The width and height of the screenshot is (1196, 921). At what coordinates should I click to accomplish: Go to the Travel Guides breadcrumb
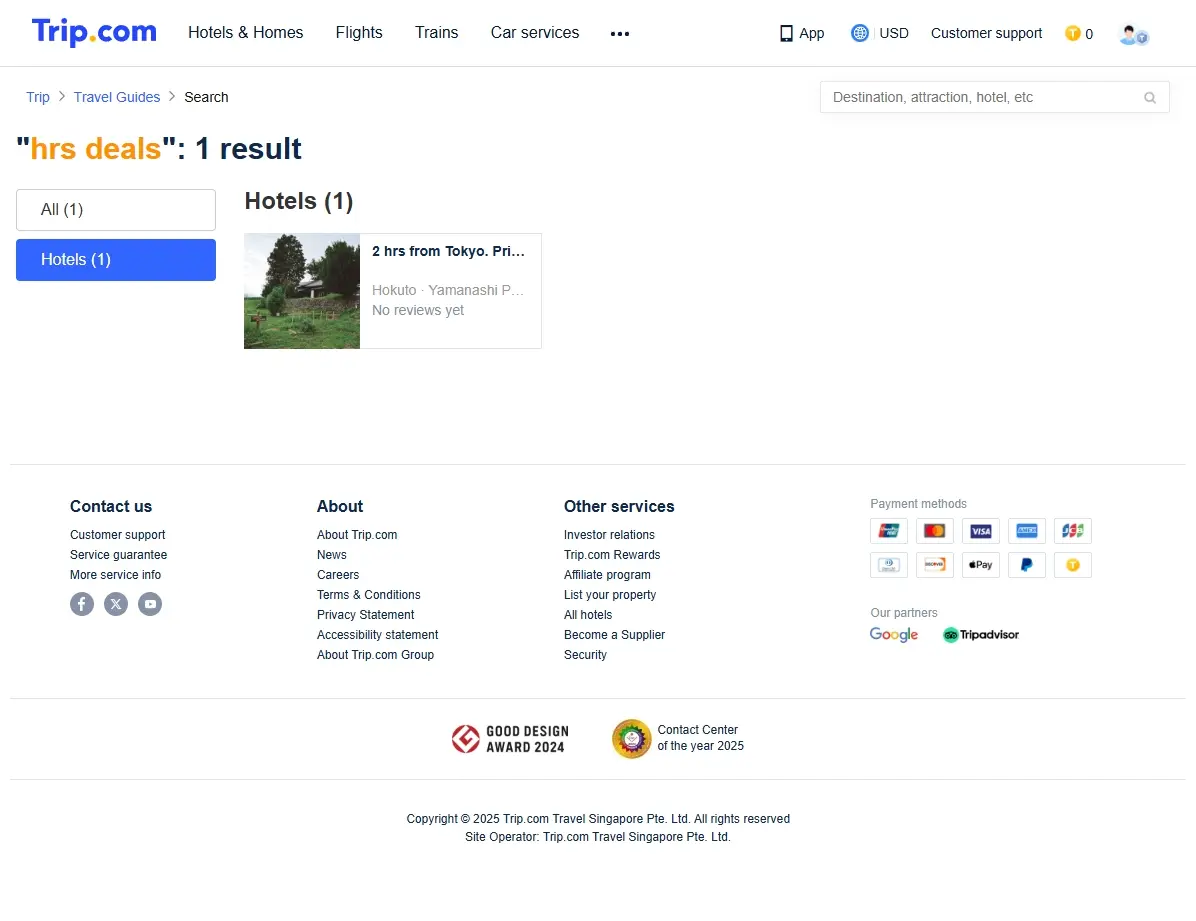(x=117, y=97)
